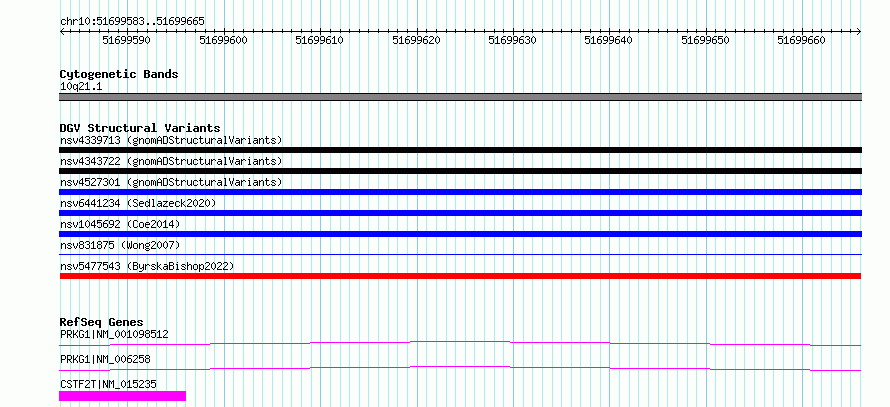Click the thin blue line for nsv831875
Image resolution: width=890 pixels, height=407 pixels.
point(460,254)
